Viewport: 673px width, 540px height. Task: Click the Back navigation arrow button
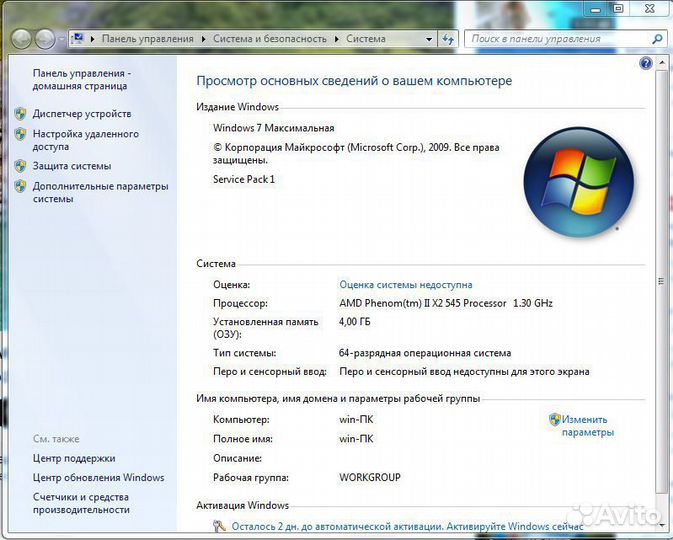(x=20, y=39)
